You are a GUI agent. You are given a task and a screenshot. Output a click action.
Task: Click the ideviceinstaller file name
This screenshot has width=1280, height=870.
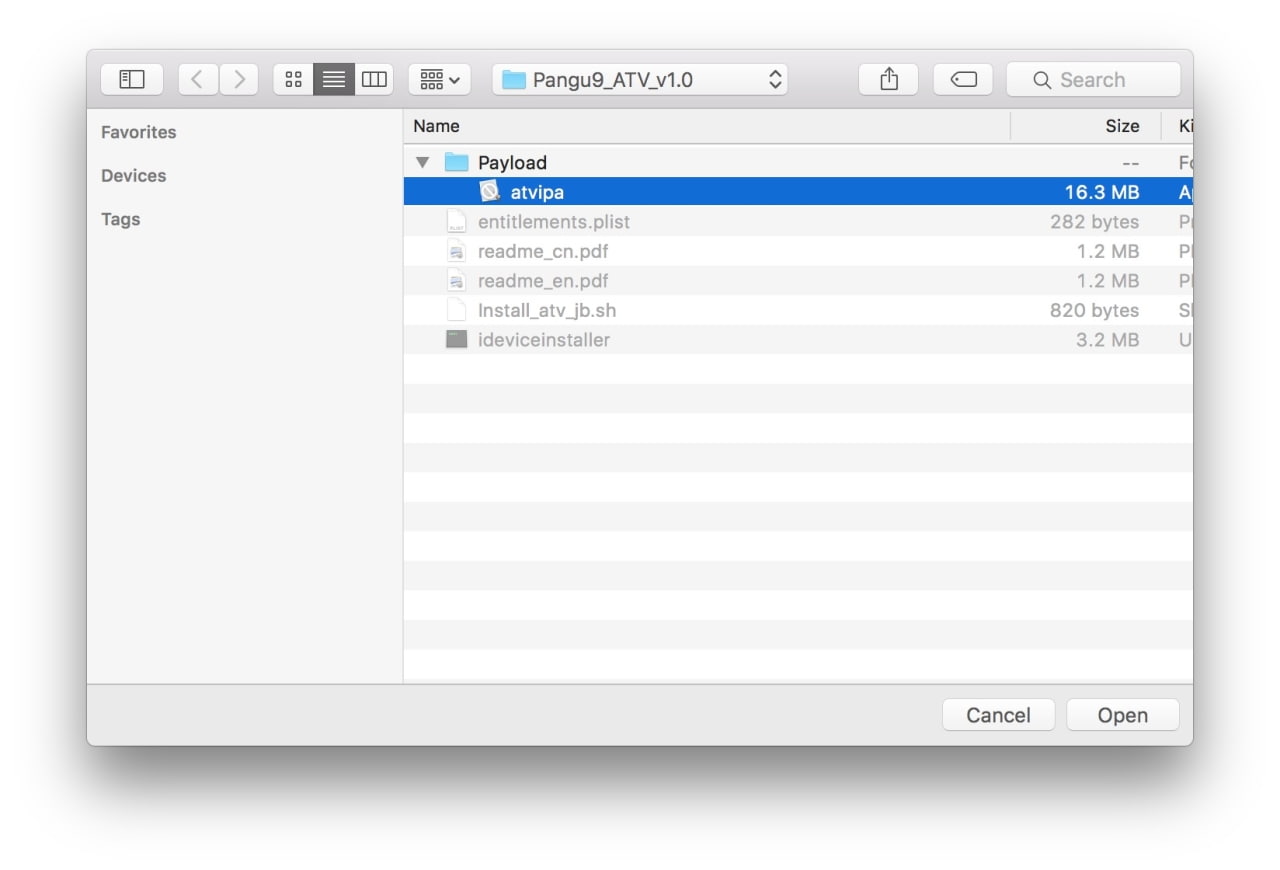544,340
